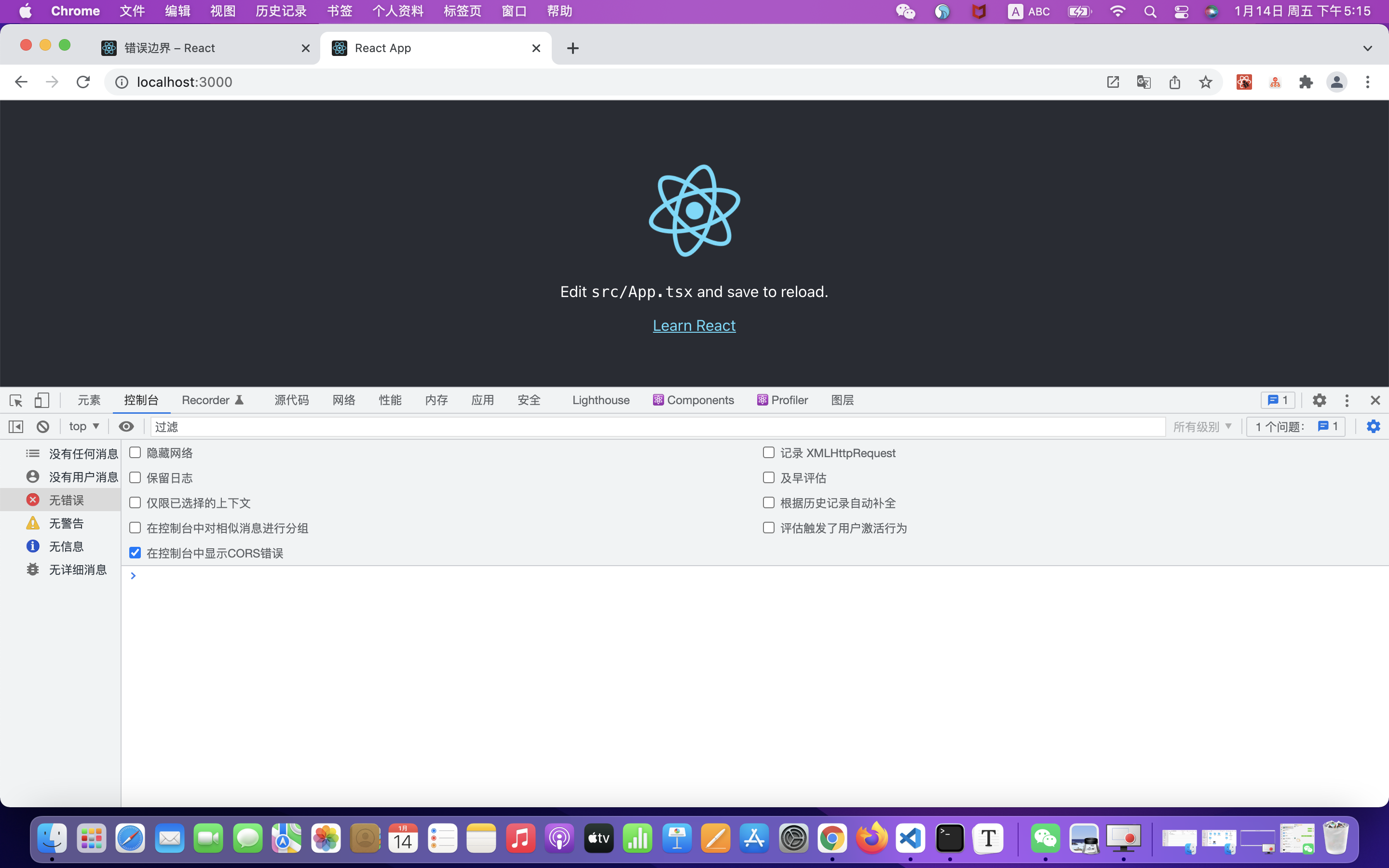
Task: Open the 所有级别 log level dropdown
Action: (x=1202, y=427)
